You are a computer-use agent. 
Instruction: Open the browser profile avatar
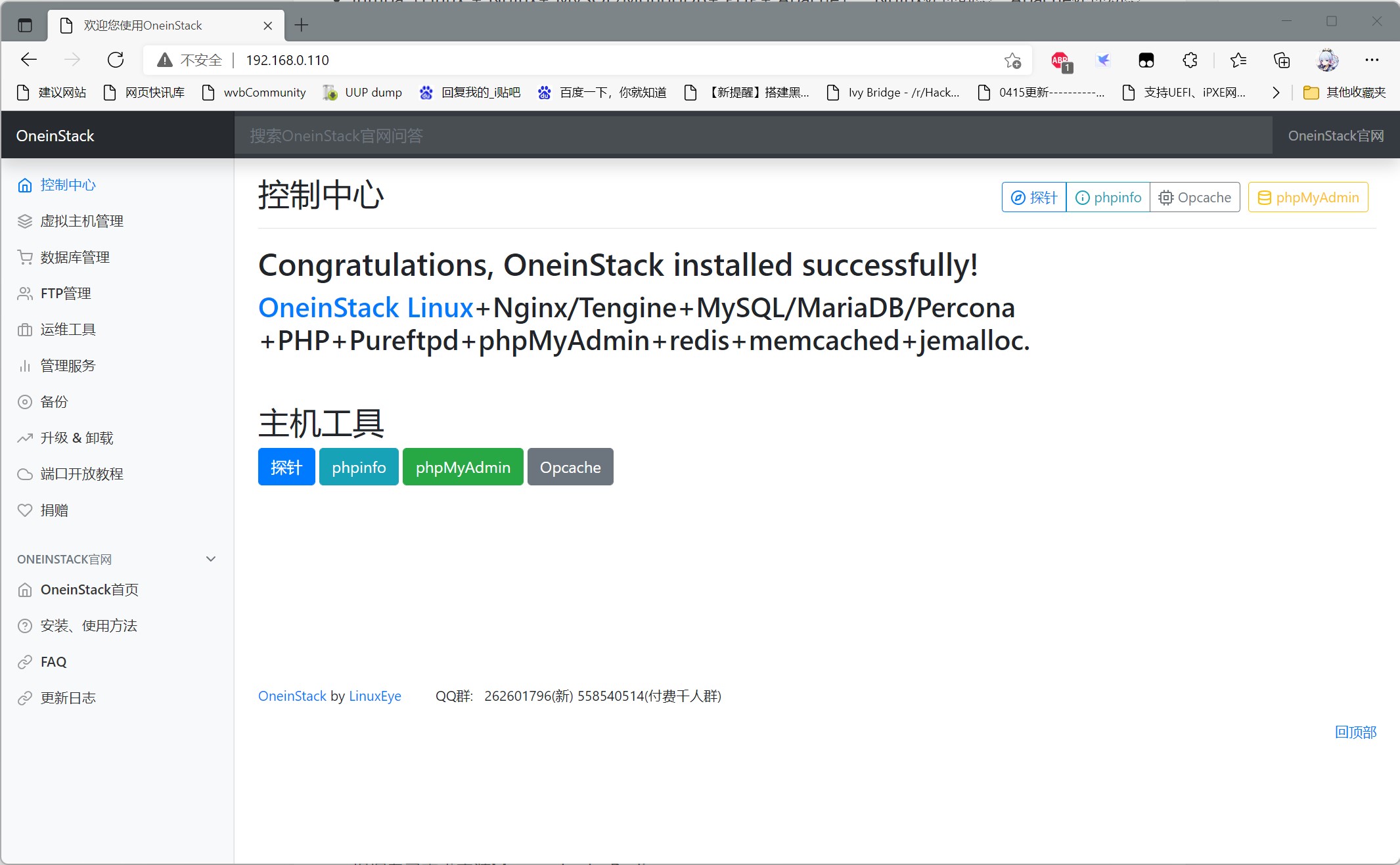click(1327, 60)
